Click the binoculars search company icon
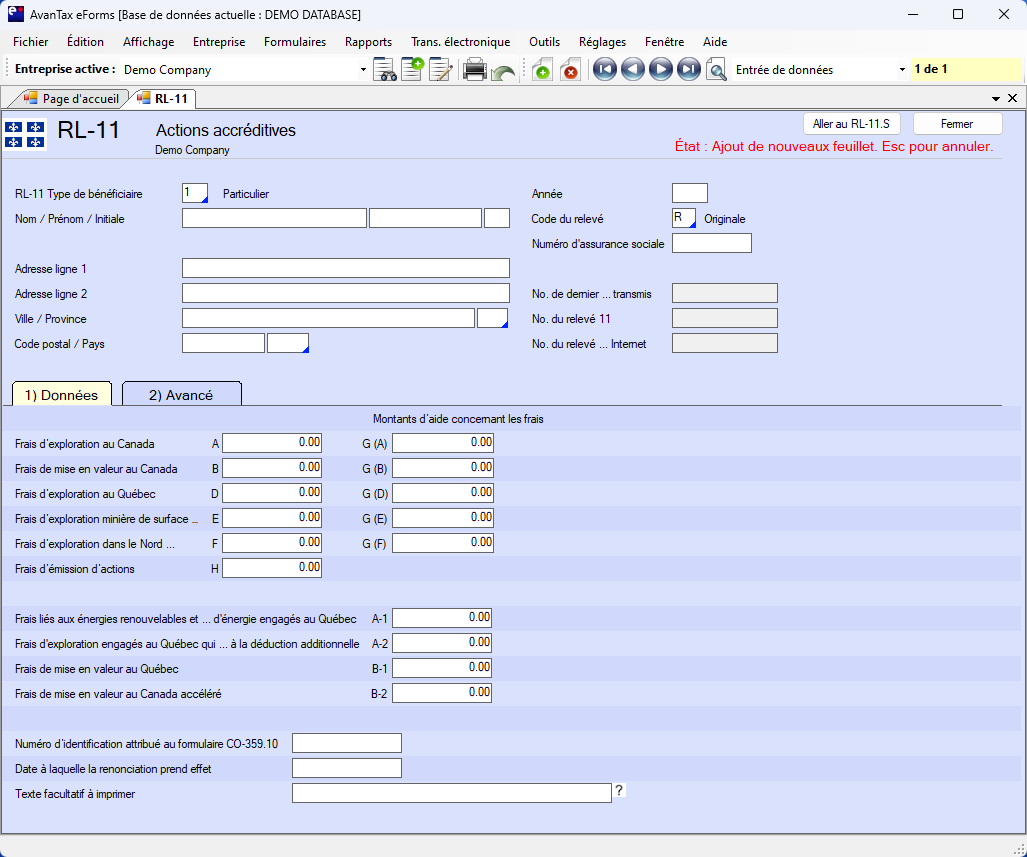Viewport: 1027px width, 857px height. click(x=385, y=70)
